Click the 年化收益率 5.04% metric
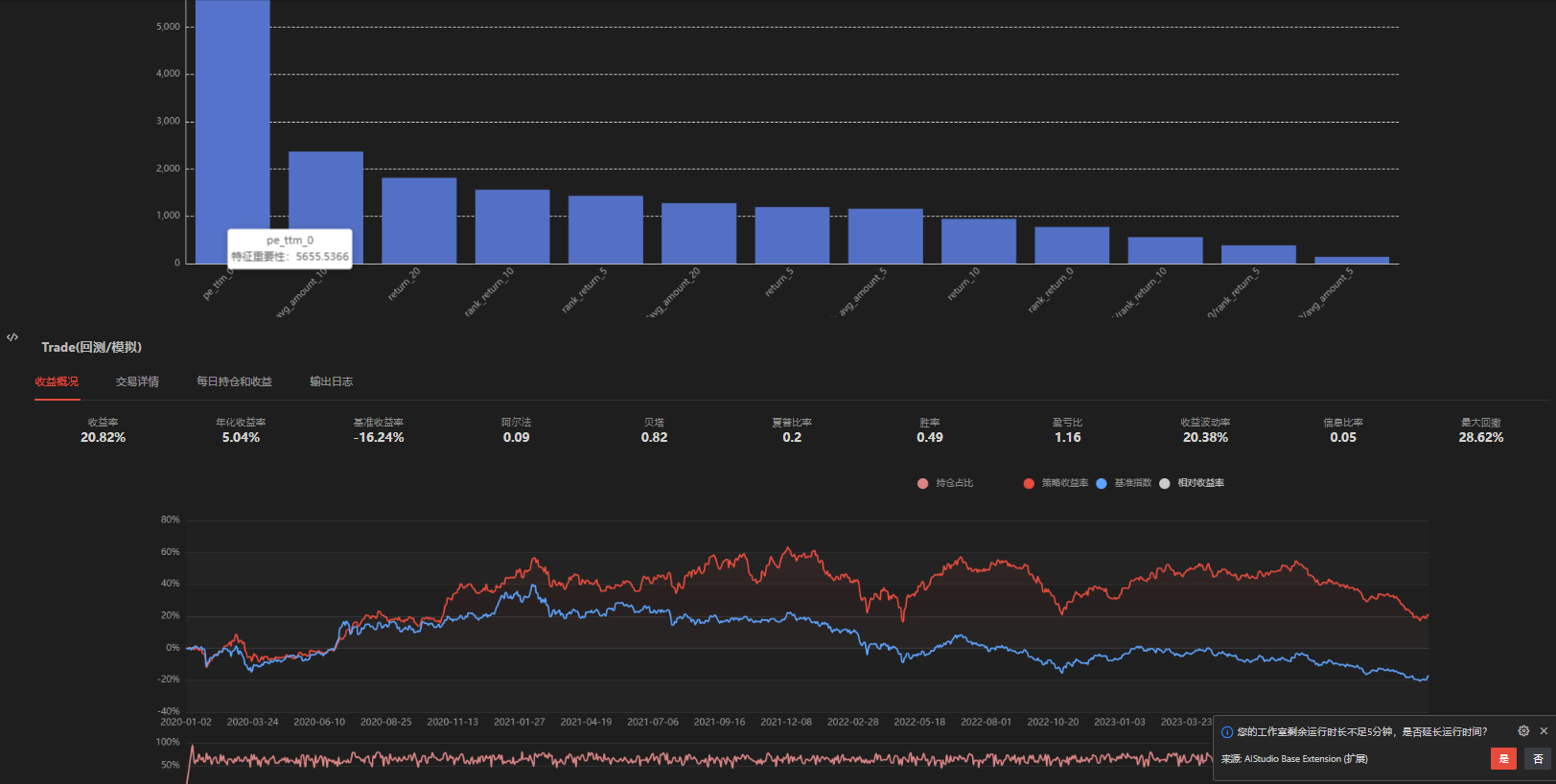This screenshot has width=1556, height=784. pyautogui.click(x=241, y=430)
